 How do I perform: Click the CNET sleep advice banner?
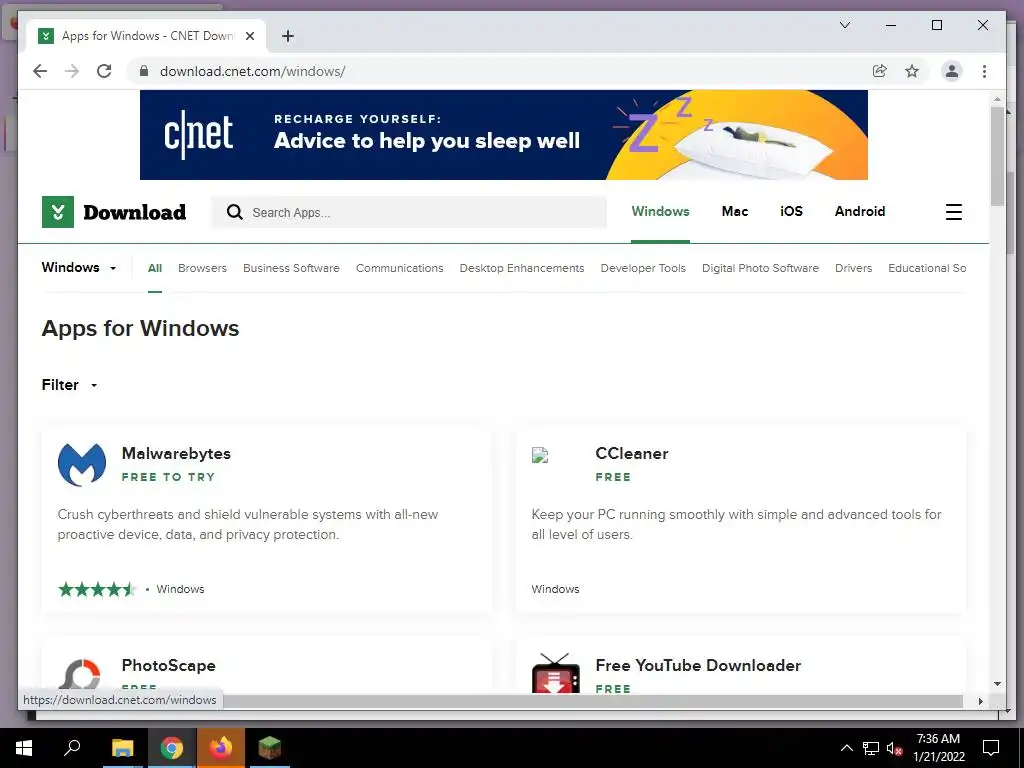[504, 135]
